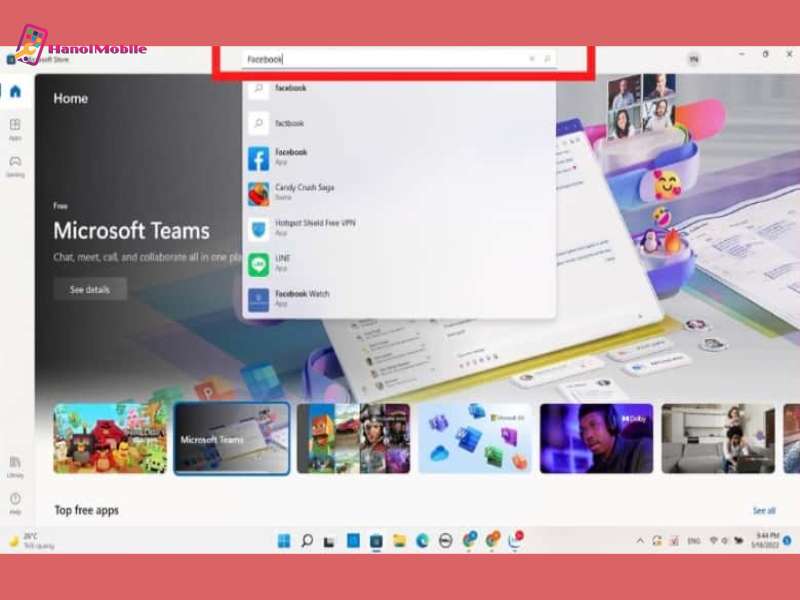
Task: Open the notification badge beside clock
Action: pyautogui.click(x=787, y=541)
